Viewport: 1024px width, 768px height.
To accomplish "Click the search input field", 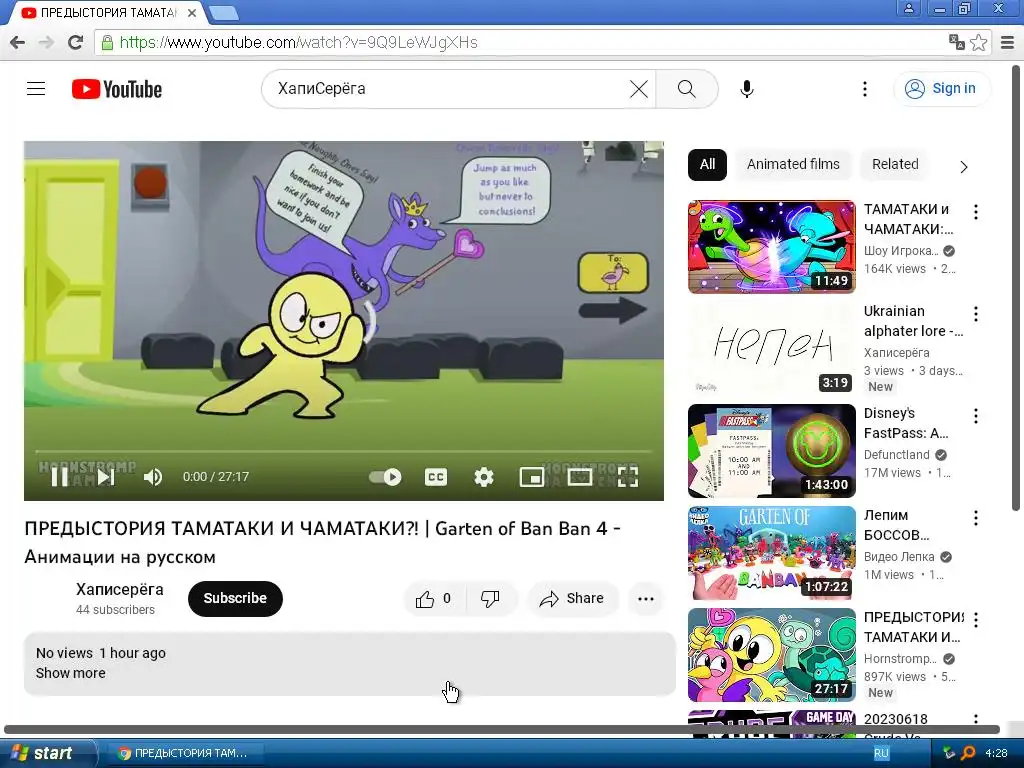I will tap(451, 89).
